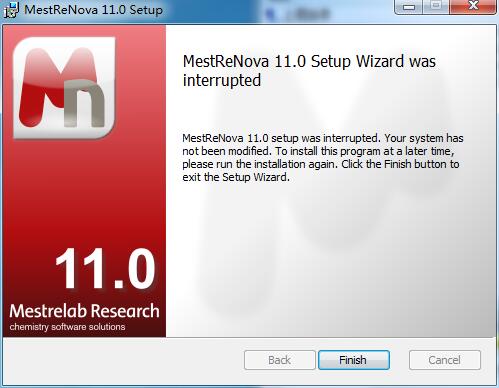This screenshot has width=499, height=388.
Task: Minimize the MestReNova Setup window
Action: (409, 6)
